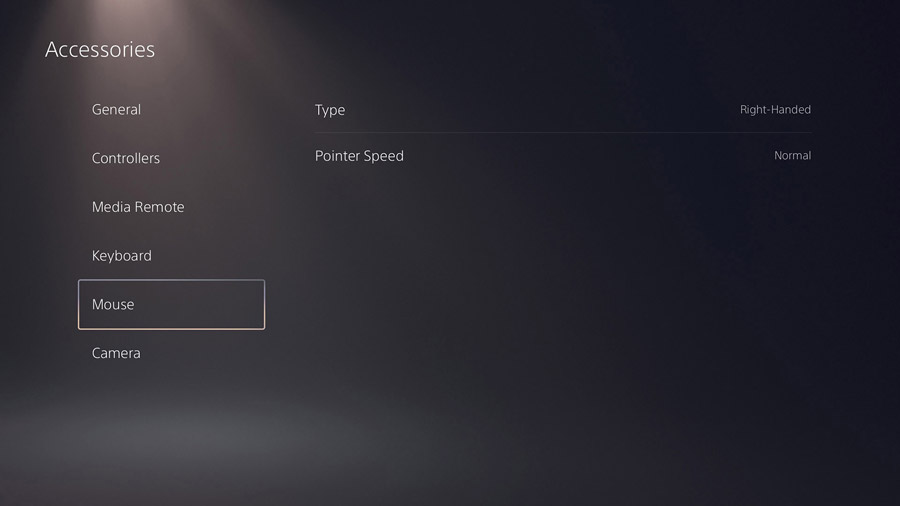Image resolution: width=900 pixels, height=506 pixels.
Task: Change the Right-Handed type value
Action: 775,110
